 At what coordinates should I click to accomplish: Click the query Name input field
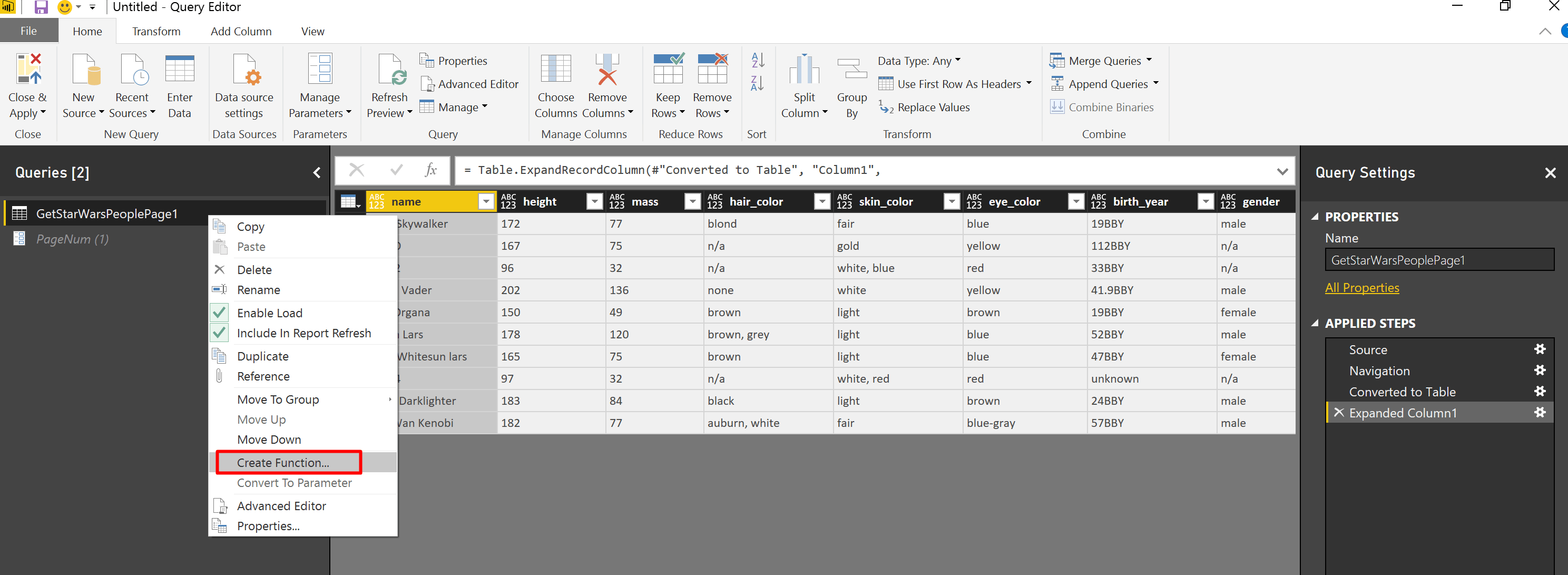[1439, 260]
